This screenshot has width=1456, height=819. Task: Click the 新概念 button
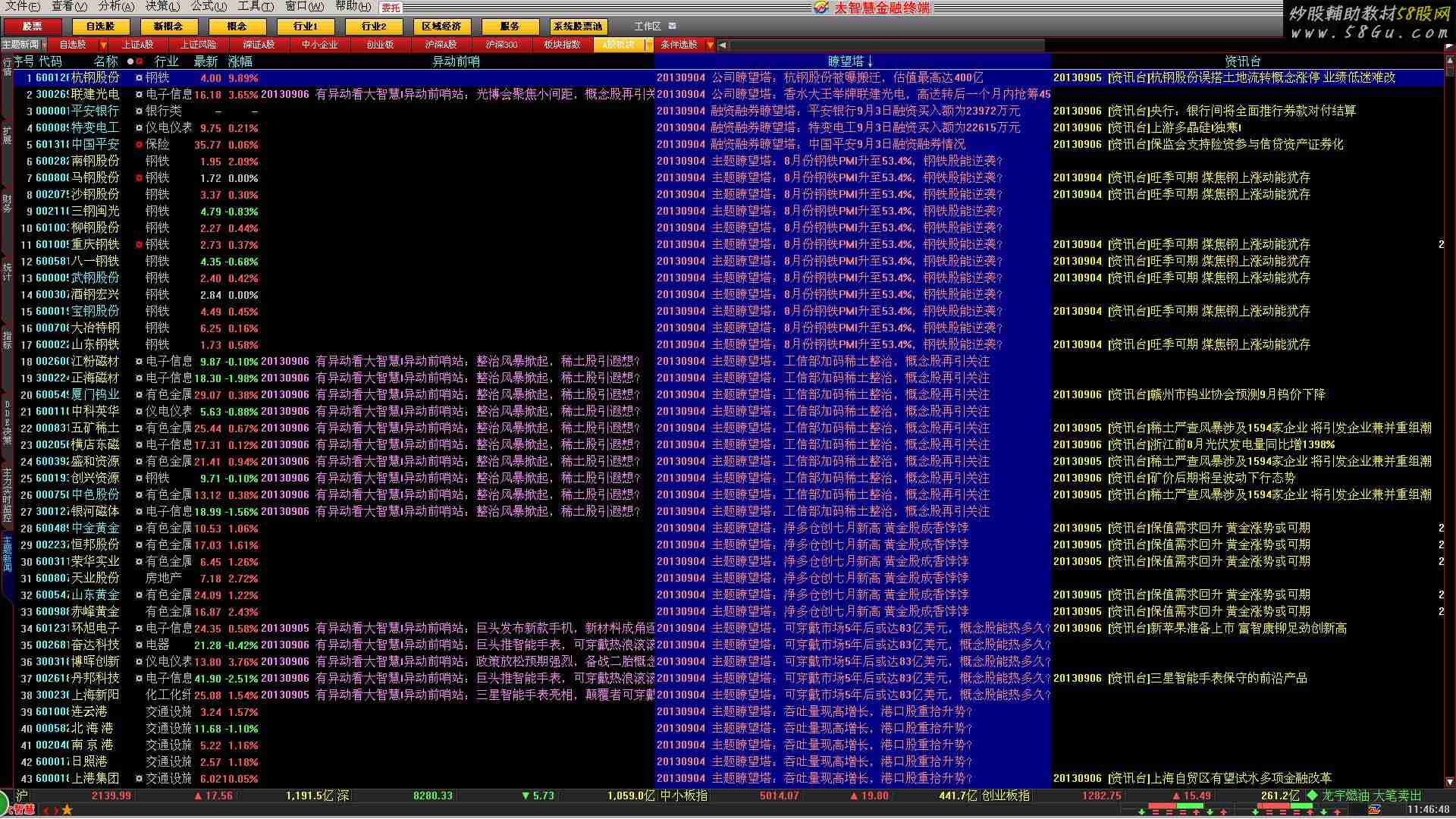coord(168,26)
